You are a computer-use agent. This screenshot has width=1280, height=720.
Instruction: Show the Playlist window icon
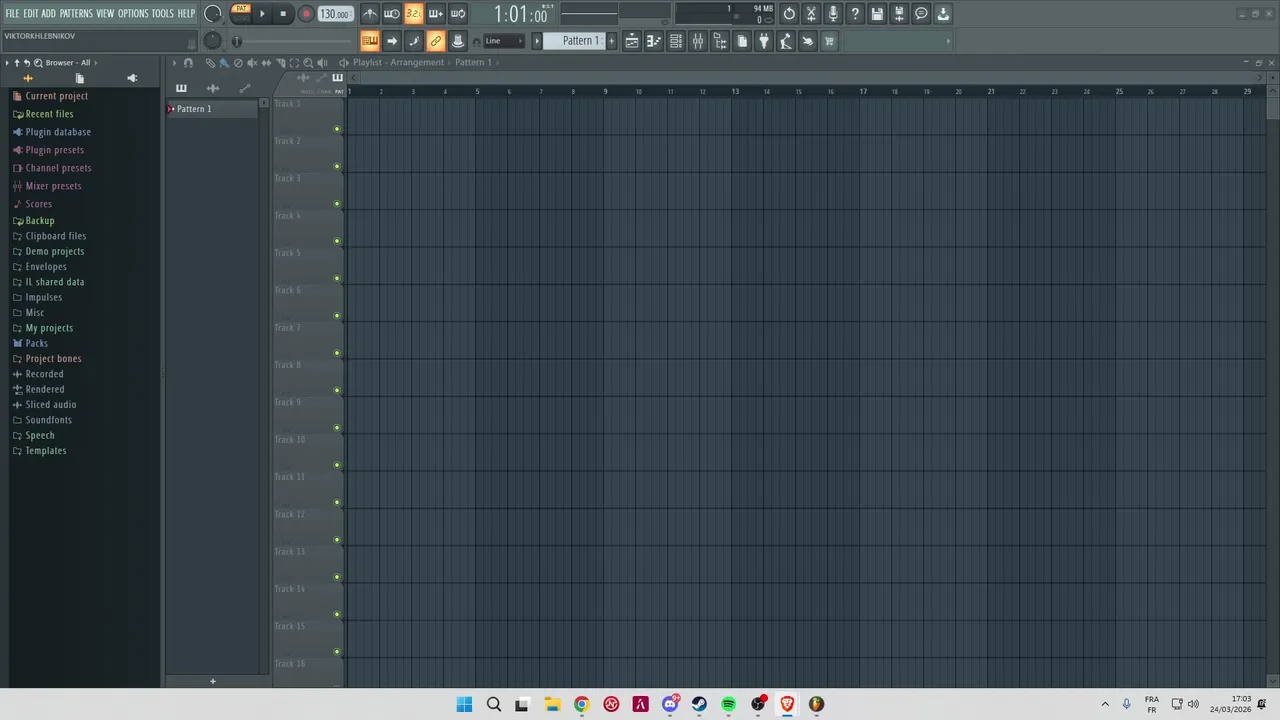click(x=632, y=41)
